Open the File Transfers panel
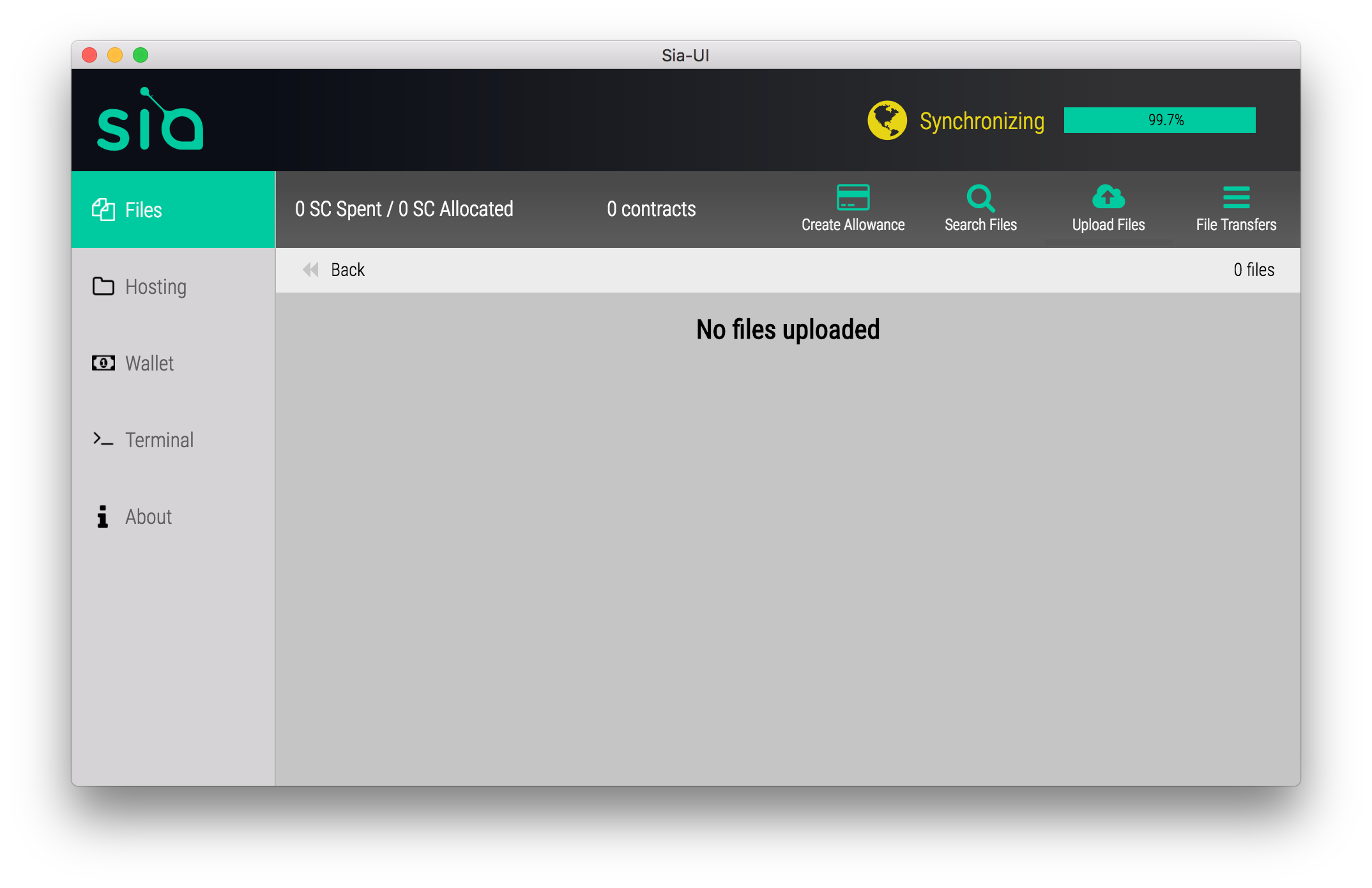Viewport: 1372px width, 888px height. coord(1235,208)
